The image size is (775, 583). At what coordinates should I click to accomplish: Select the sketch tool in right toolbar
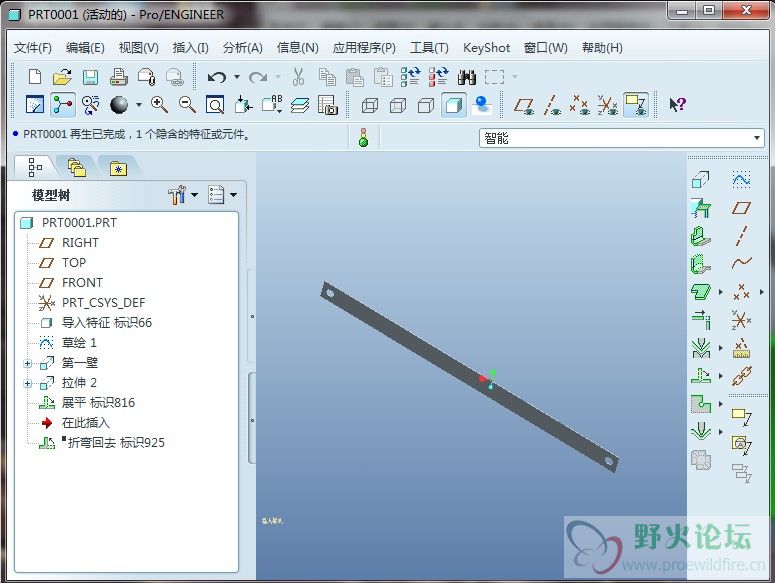pos(741,180)
